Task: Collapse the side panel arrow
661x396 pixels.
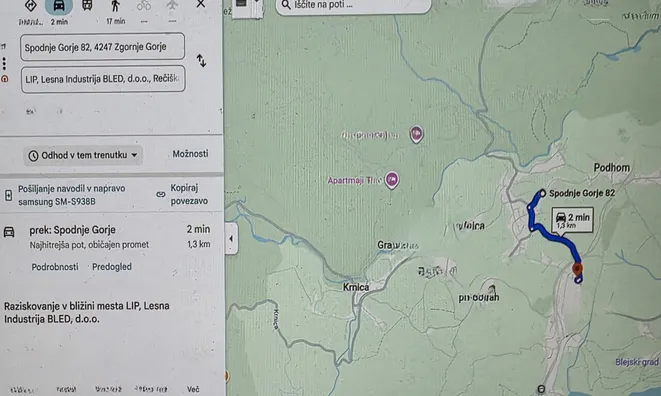Action: 231,239
